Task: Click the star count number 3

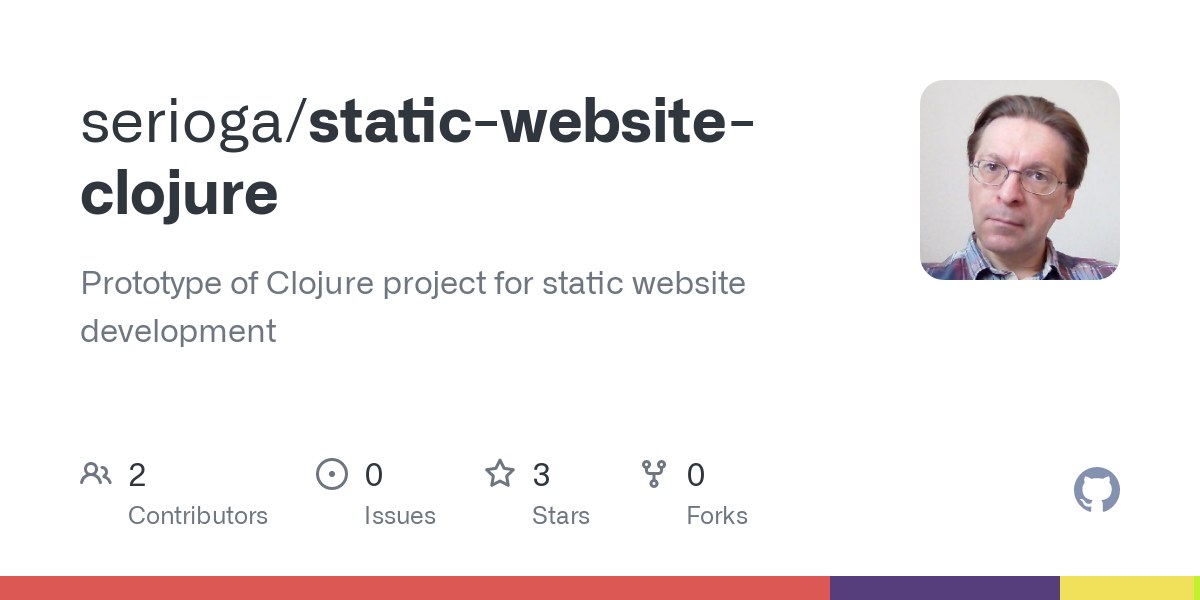Action: (x=541, y=475)
